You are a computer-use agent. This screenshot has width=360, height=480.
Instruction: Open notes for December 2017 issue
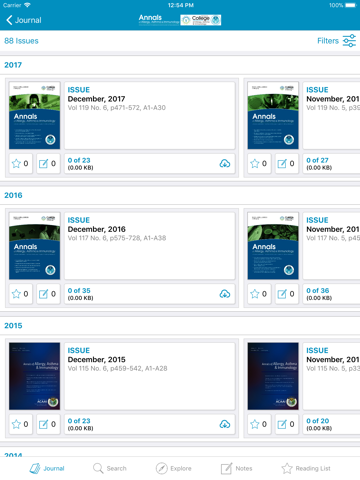48,164
